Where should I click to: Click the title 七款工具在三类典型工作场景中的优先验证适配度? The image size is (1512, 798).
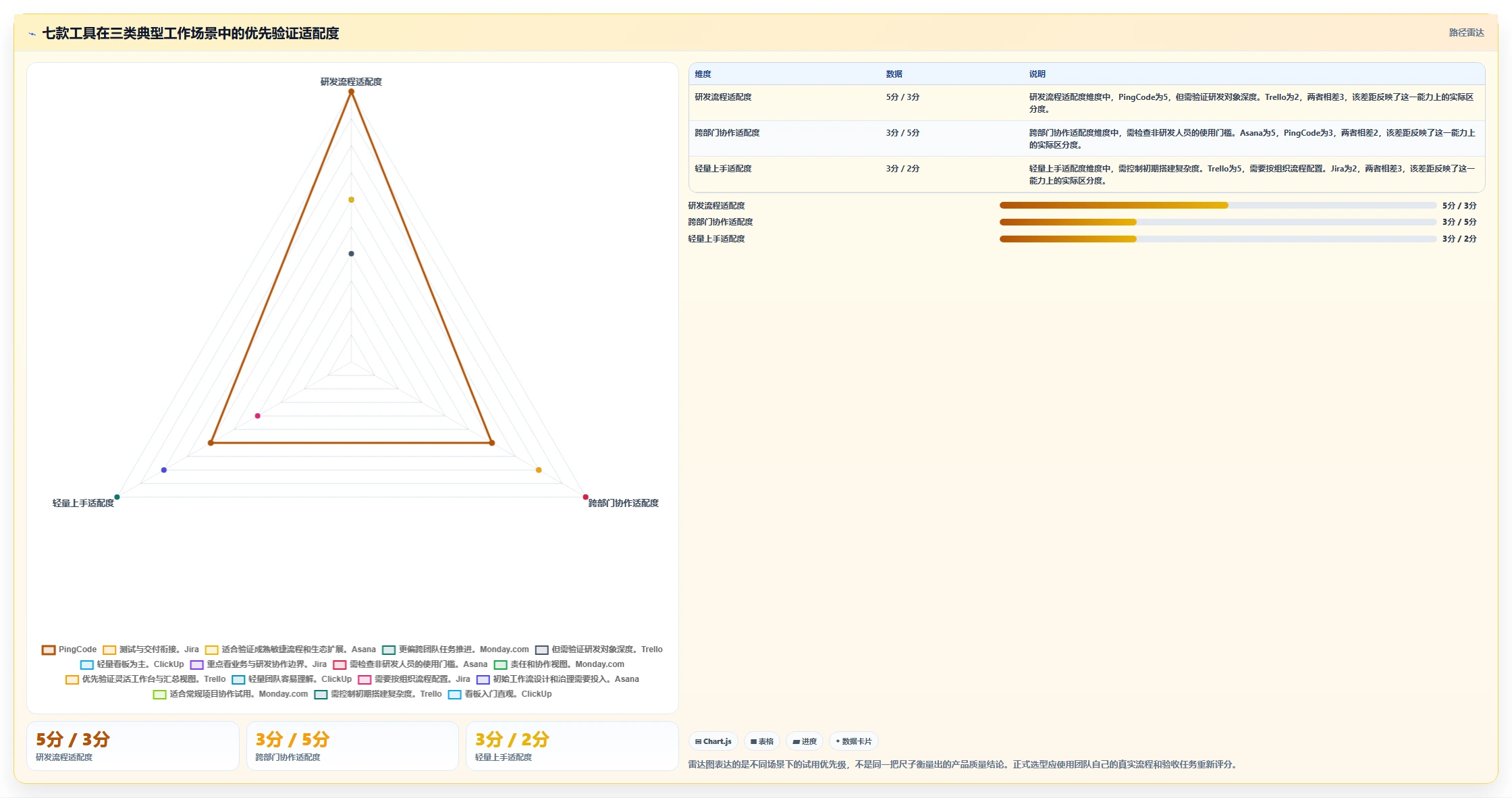(190, 33)
